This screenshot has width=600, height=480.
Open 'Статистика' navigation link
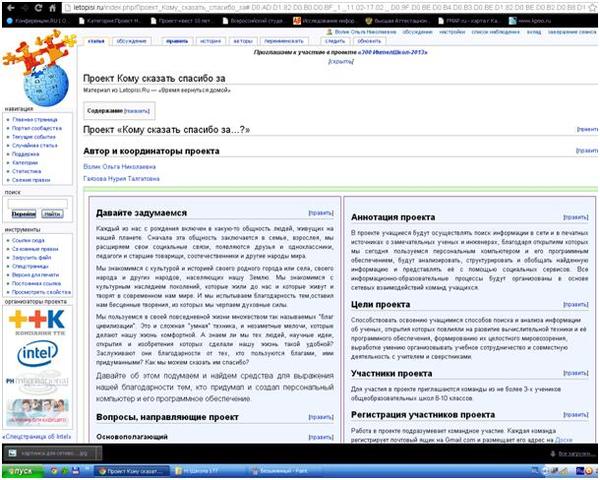(26, 171)
